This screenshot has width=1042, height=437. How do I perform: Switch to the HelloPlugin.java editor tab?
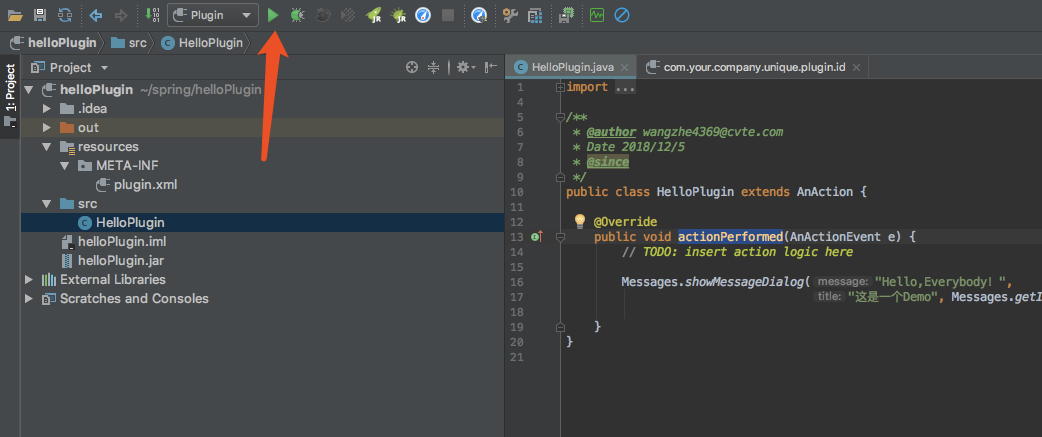572,67
